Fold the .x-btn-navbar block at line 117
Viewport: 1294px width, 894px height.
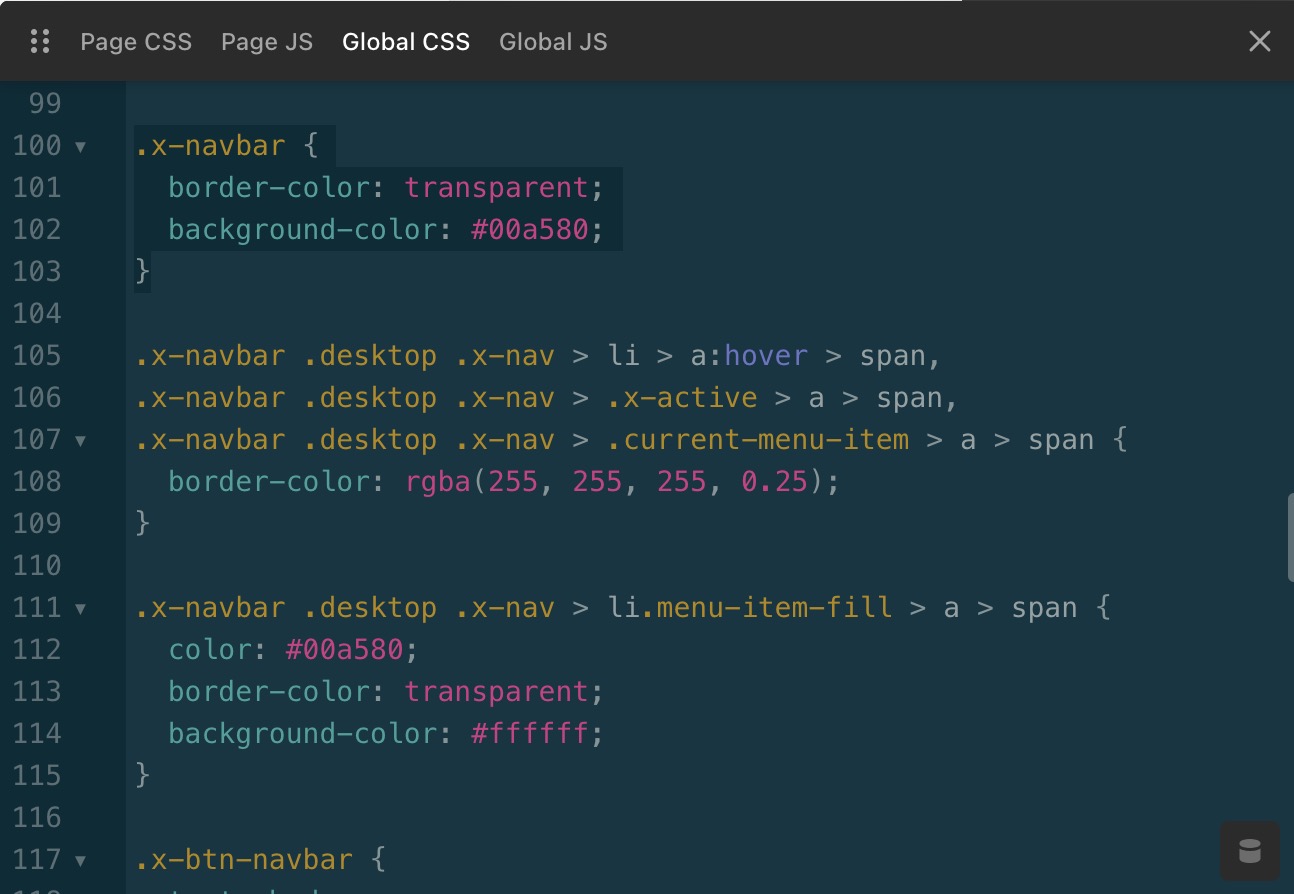coord(80,861)
